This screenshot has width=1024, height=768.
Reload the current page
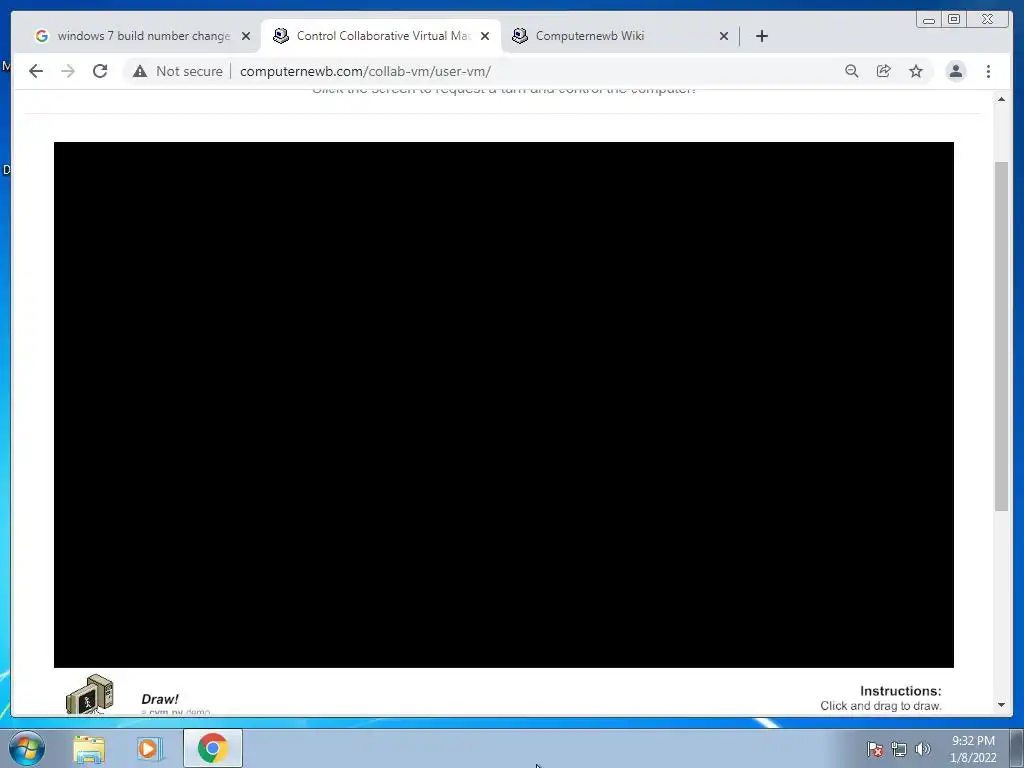point(100,71)
